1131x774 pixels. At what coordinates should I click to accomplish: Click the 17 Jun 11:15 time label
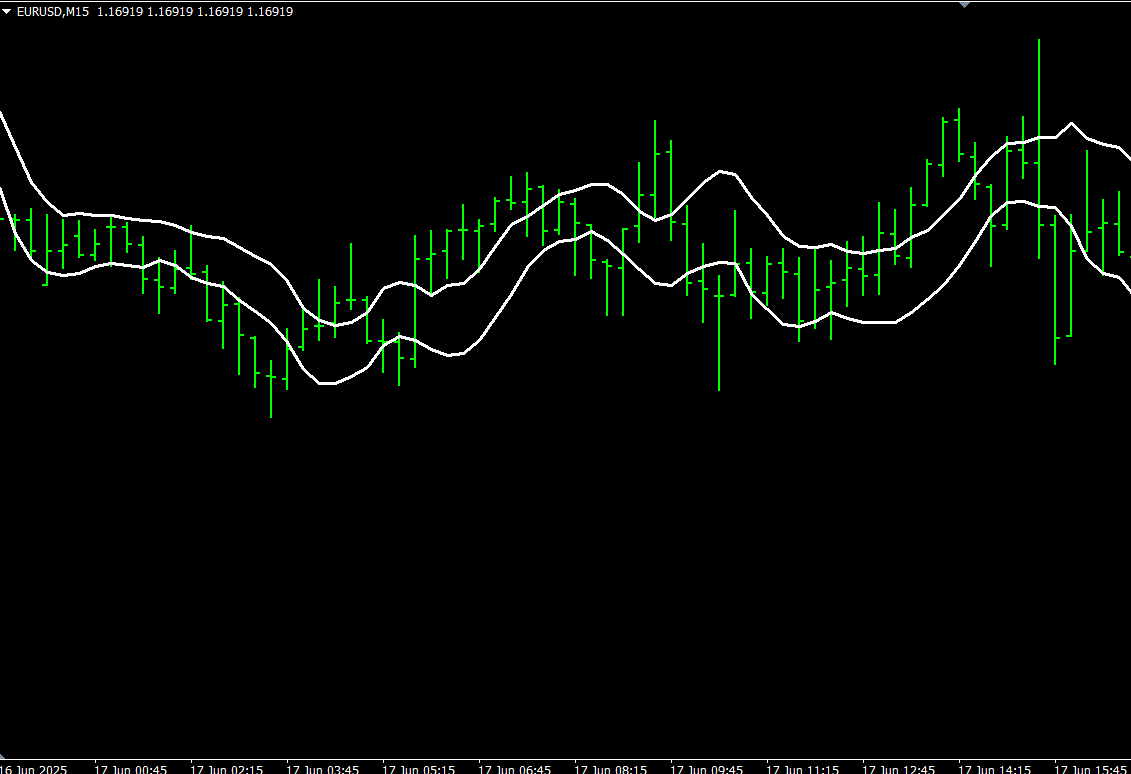[802, 769]
